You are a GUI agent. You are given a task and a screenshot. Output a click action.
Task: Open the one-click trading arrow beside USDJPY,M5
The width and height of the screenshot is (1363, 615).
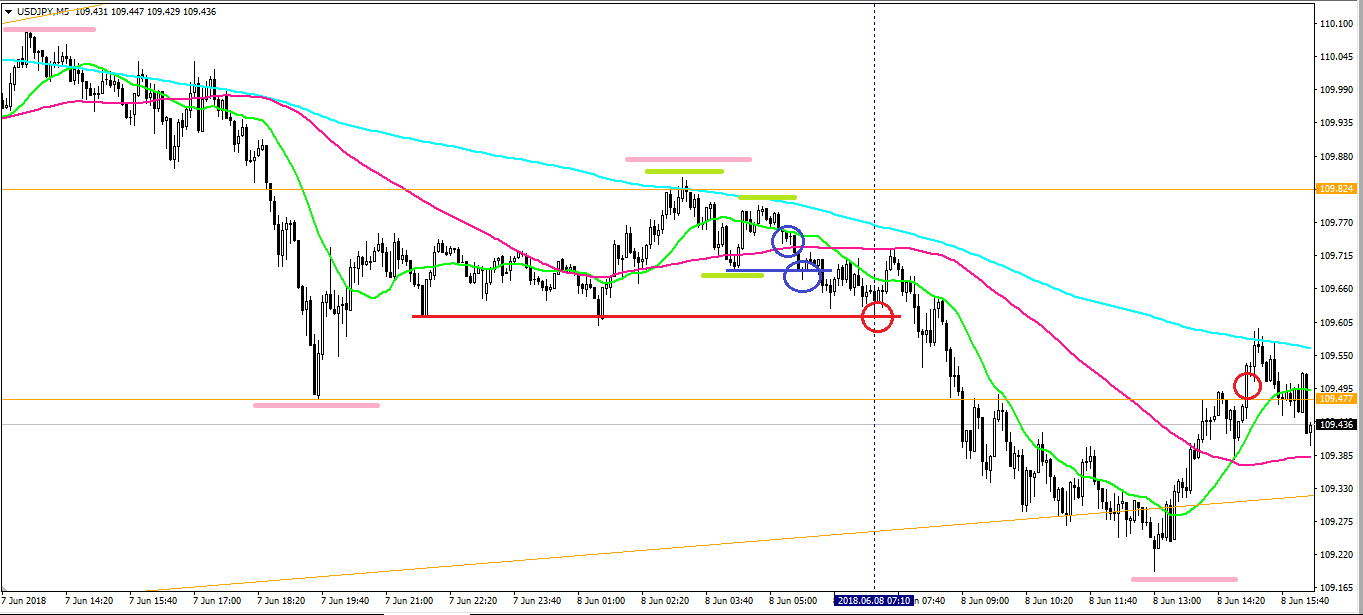point(8,11)
